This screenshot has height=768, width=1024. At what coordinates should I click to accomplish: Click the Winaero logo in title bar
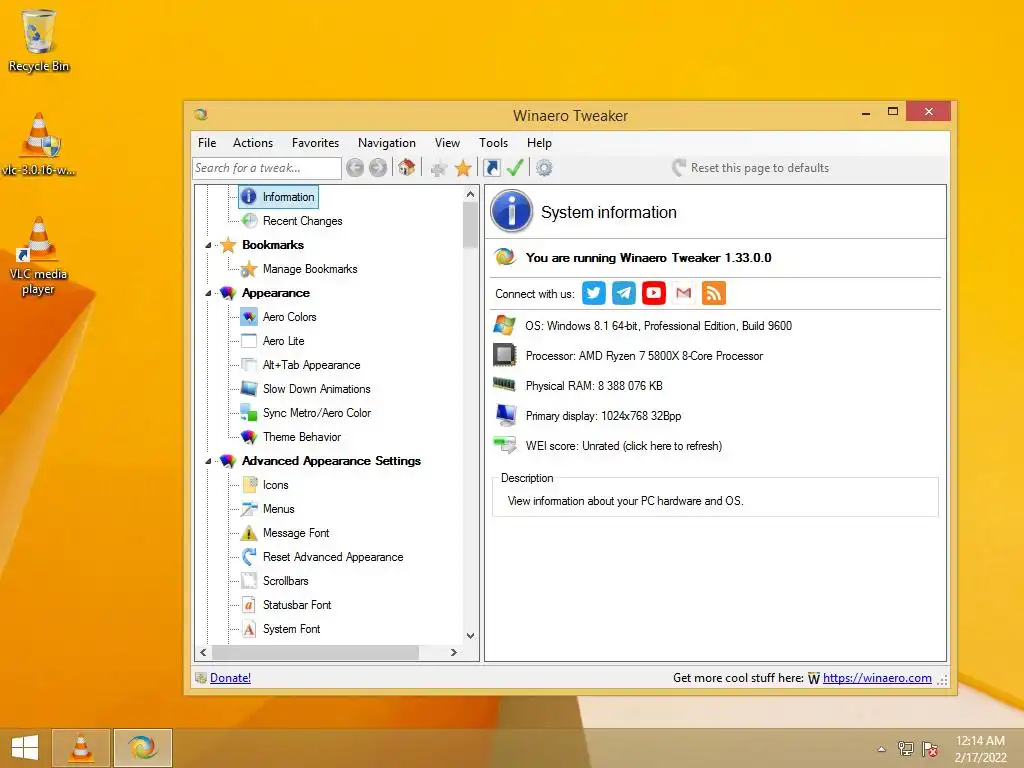coord(200,114)
